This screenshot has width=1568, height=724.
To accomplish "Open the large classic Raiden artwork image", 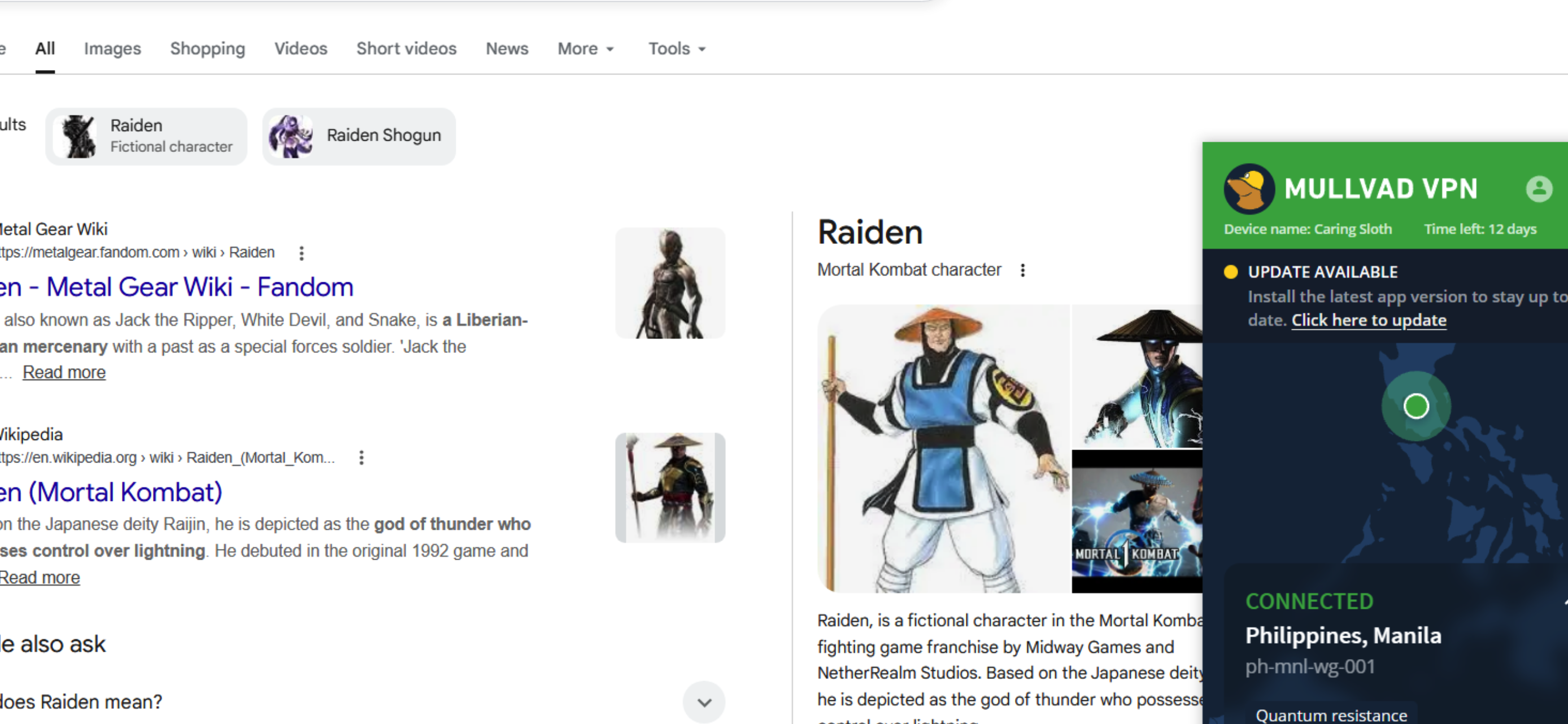I will coord(943,448).
